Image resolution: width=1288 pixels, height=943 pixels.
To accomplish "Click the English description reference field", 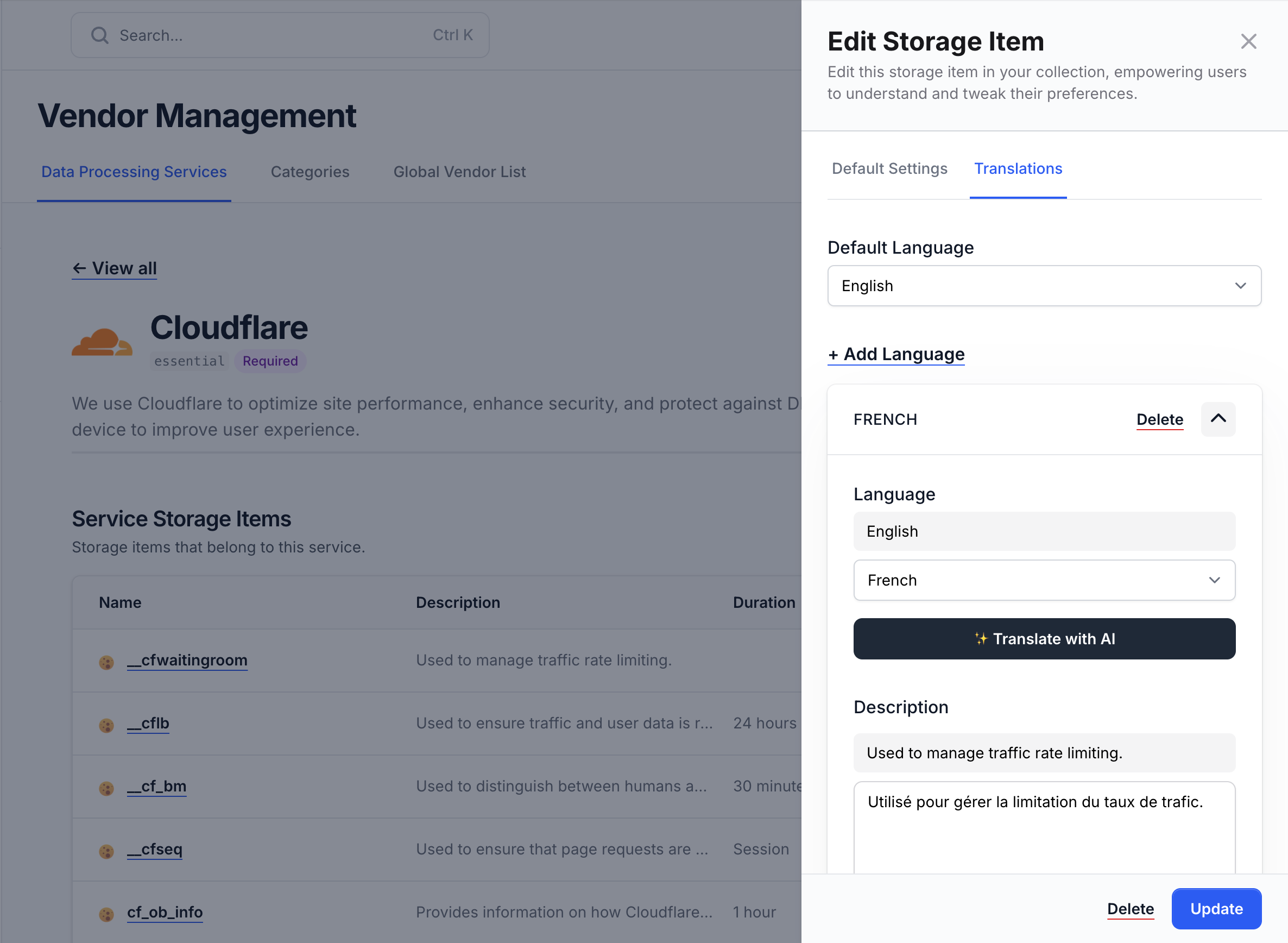I will (1044, 753).
